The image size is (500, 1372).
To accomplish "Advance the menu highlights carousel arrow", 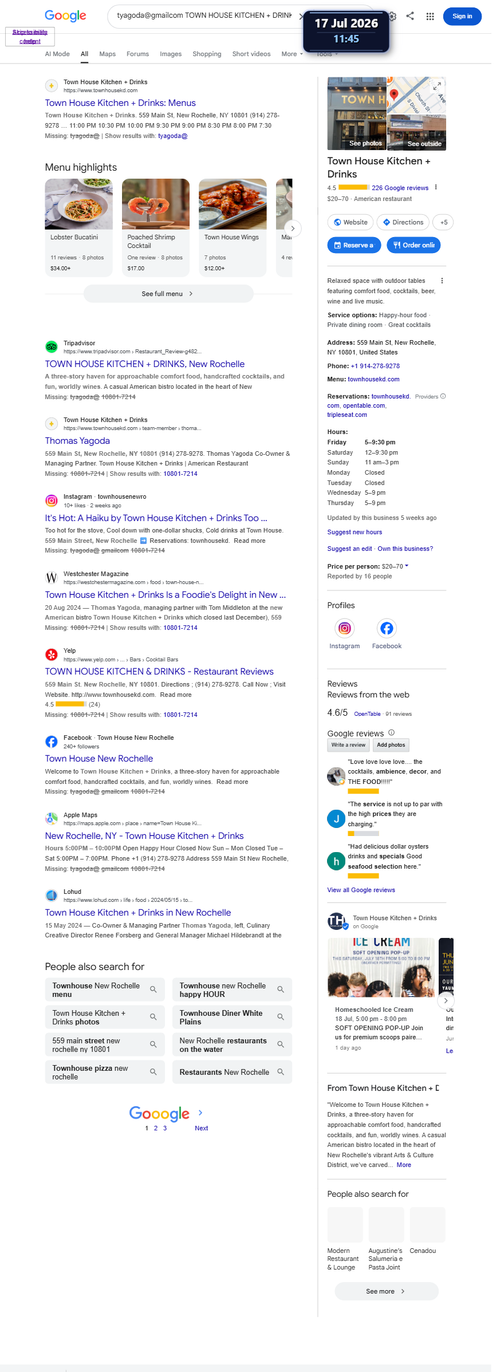I will coord(291,228).
